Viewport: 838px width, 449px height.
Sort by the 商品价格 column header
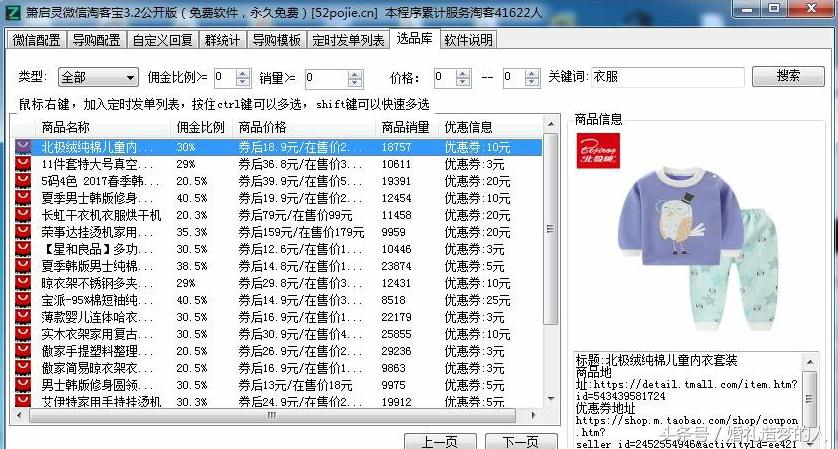[x=305, y=128]
